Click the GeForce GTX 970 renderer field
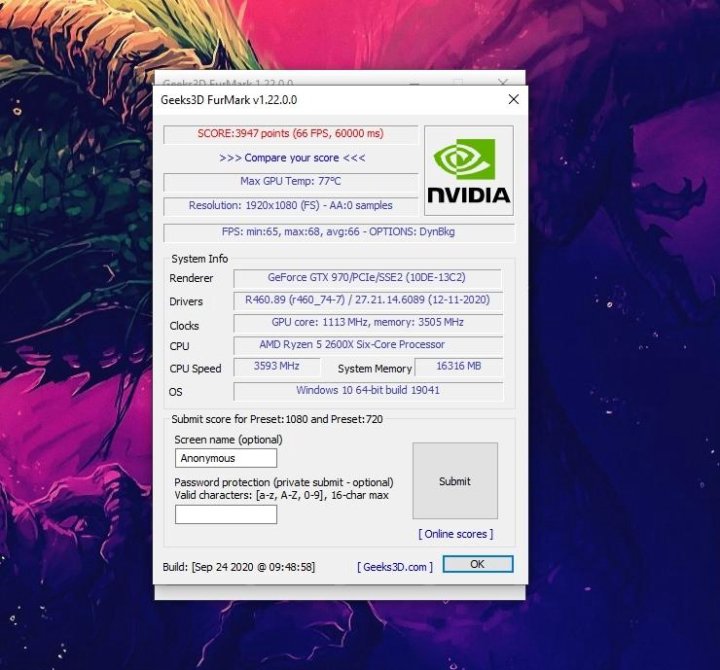 pos(367,278)
